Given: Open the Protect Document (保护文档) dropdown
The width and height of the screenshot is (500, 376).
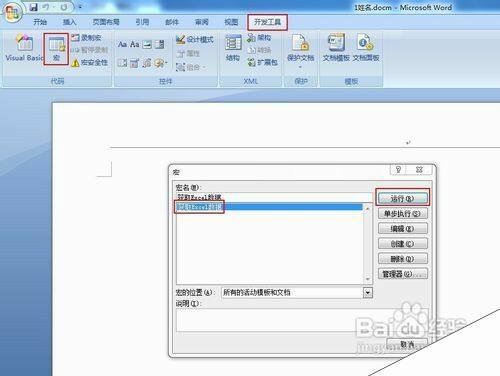Looking at the screenshot, I should point(300,50).
